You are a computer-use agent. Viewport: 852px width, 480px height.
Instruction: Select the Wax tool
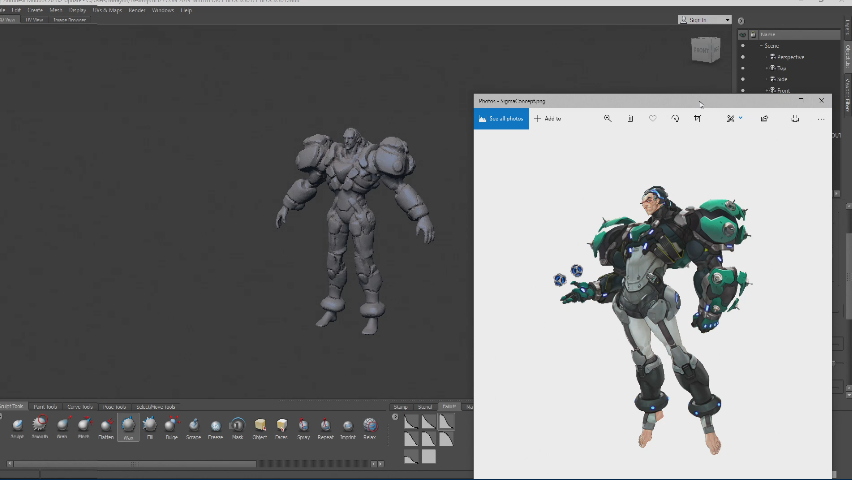click(x=128, y=427)
